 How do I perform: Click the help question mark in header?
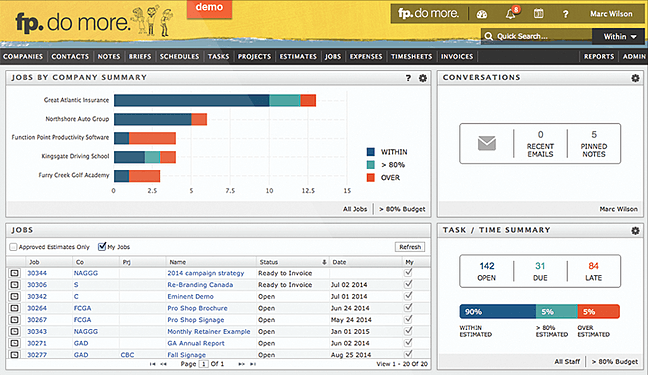click(565, 14)
